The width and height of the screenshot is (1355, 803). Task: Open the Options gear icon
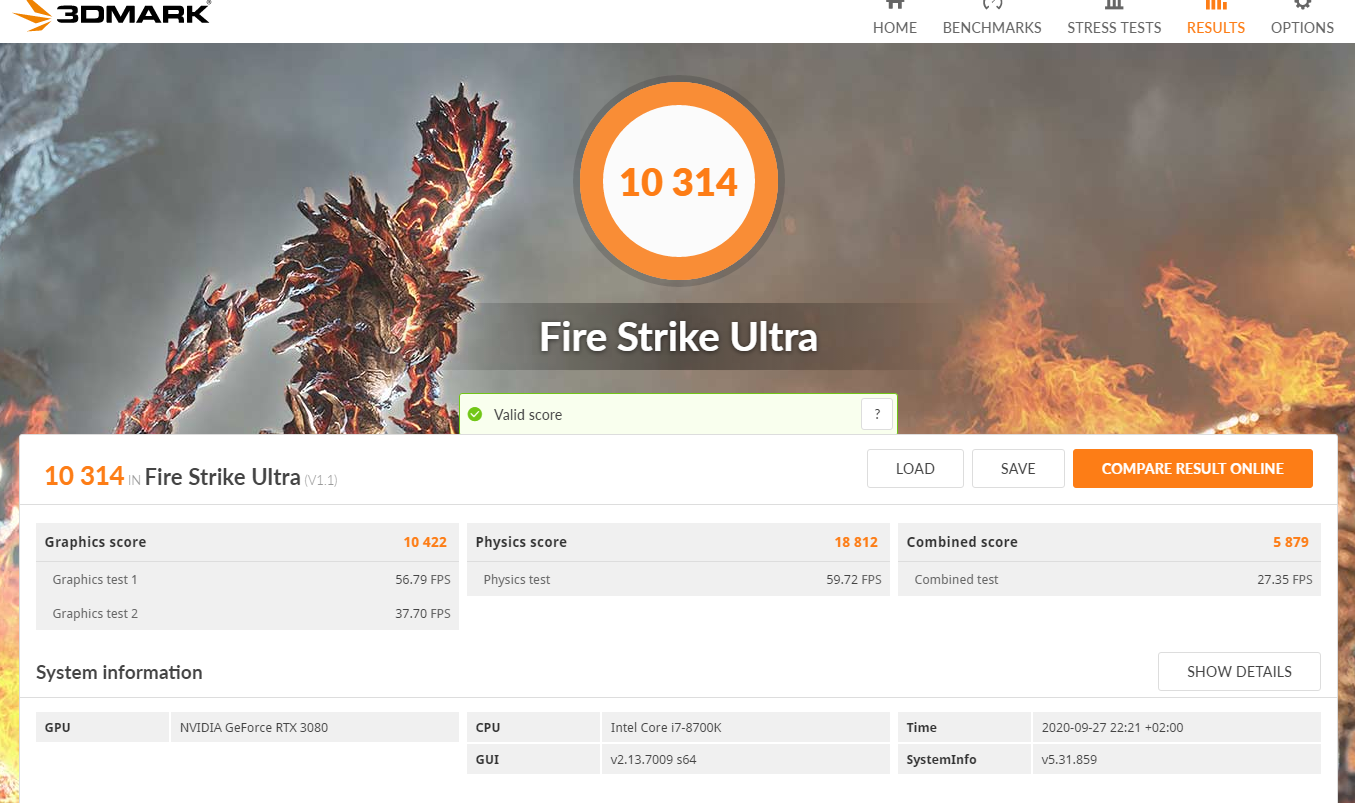click(x=1301, y=5)
